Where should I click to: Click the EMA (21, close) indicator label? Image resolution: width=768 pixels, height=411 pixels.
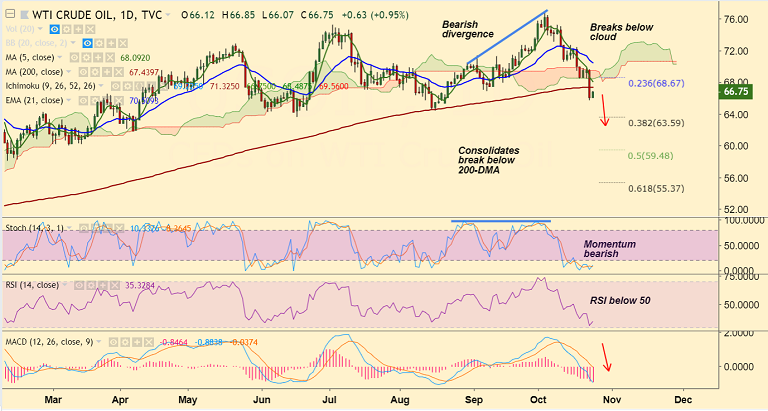click(x=34, y=100)
